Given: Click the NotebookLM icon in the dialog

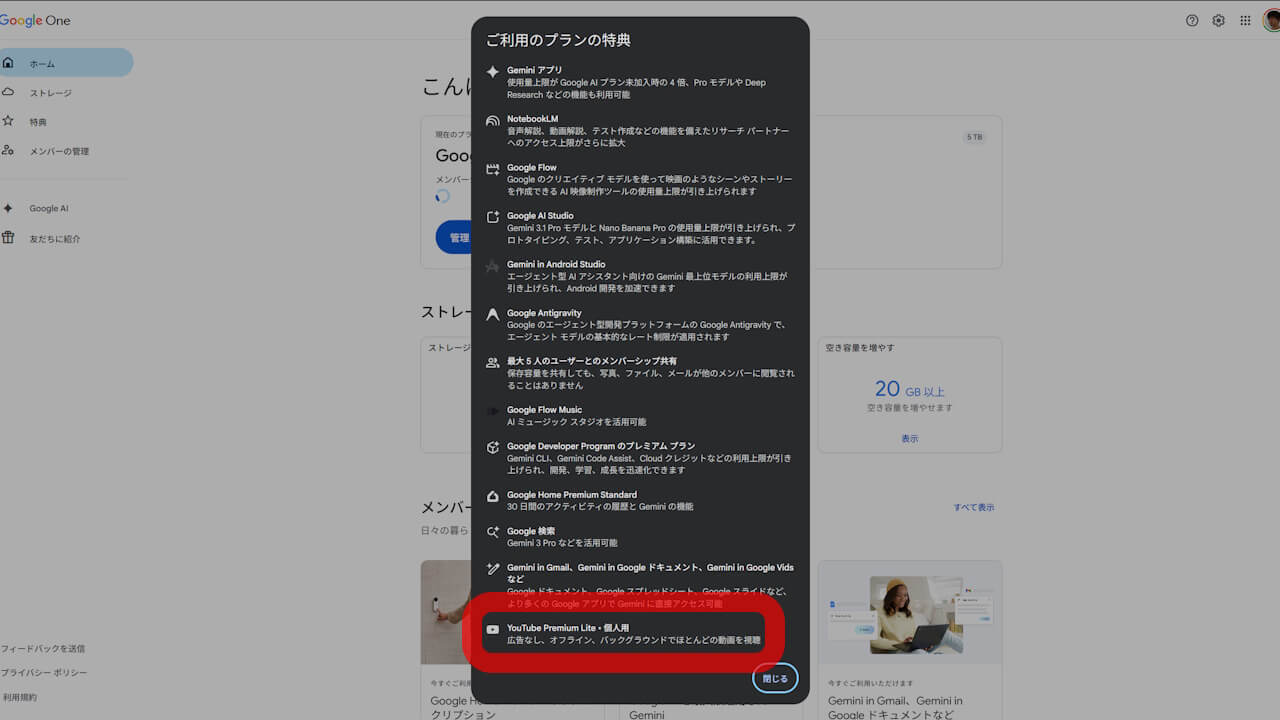Looking at the screenshot, I should coord(492,121).
